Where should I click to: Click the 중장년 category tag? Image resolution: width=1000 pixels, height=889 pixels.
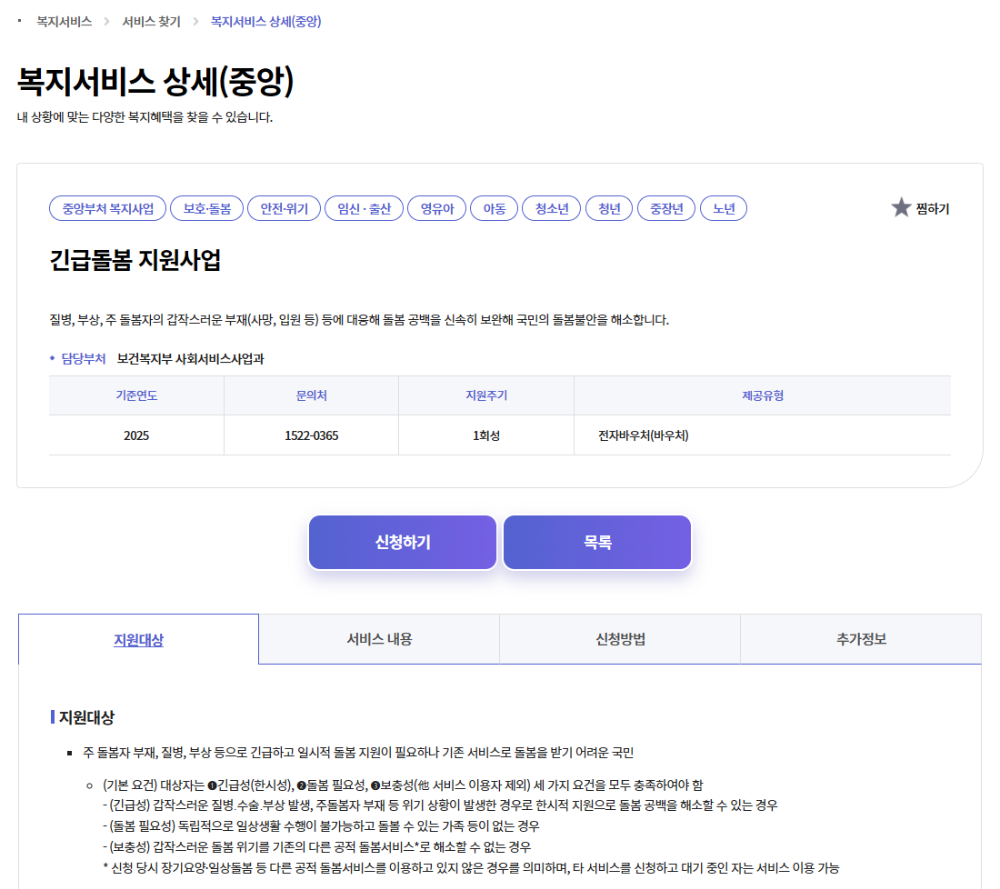pos(666,208)
